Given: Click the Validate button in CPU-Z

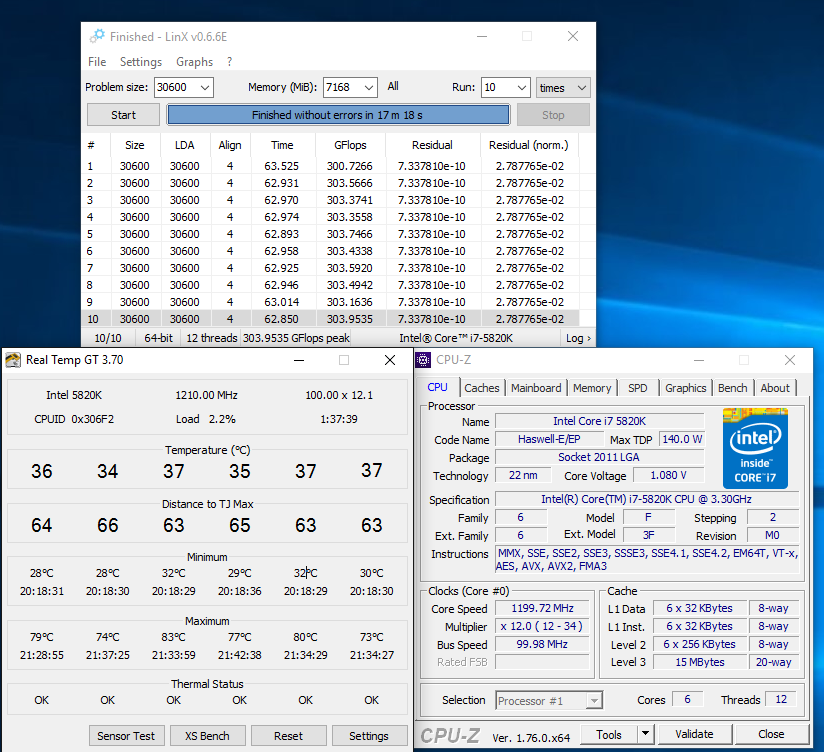Looking at the screenshot, I should tap(694, 734).
